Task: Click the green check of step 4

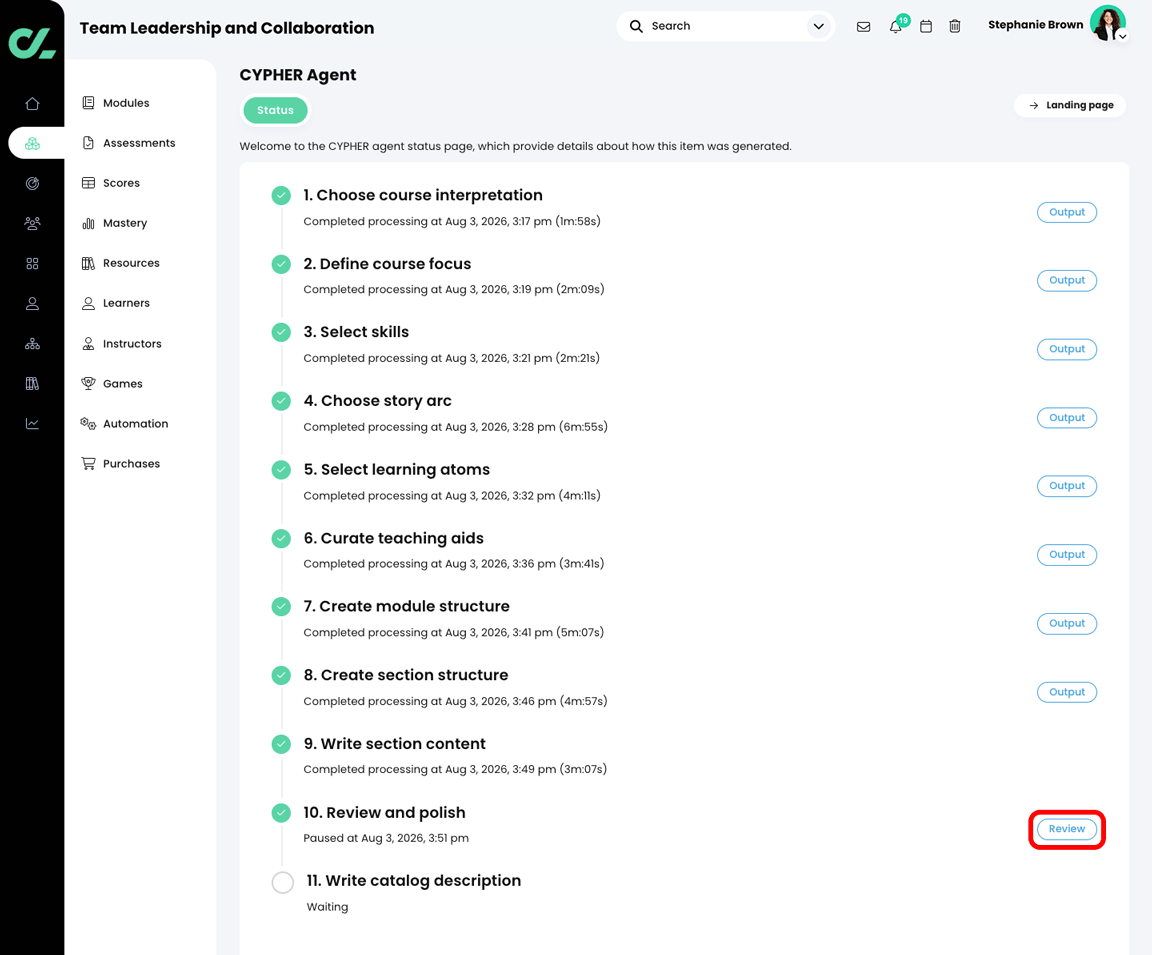Action: pos(281,401)
